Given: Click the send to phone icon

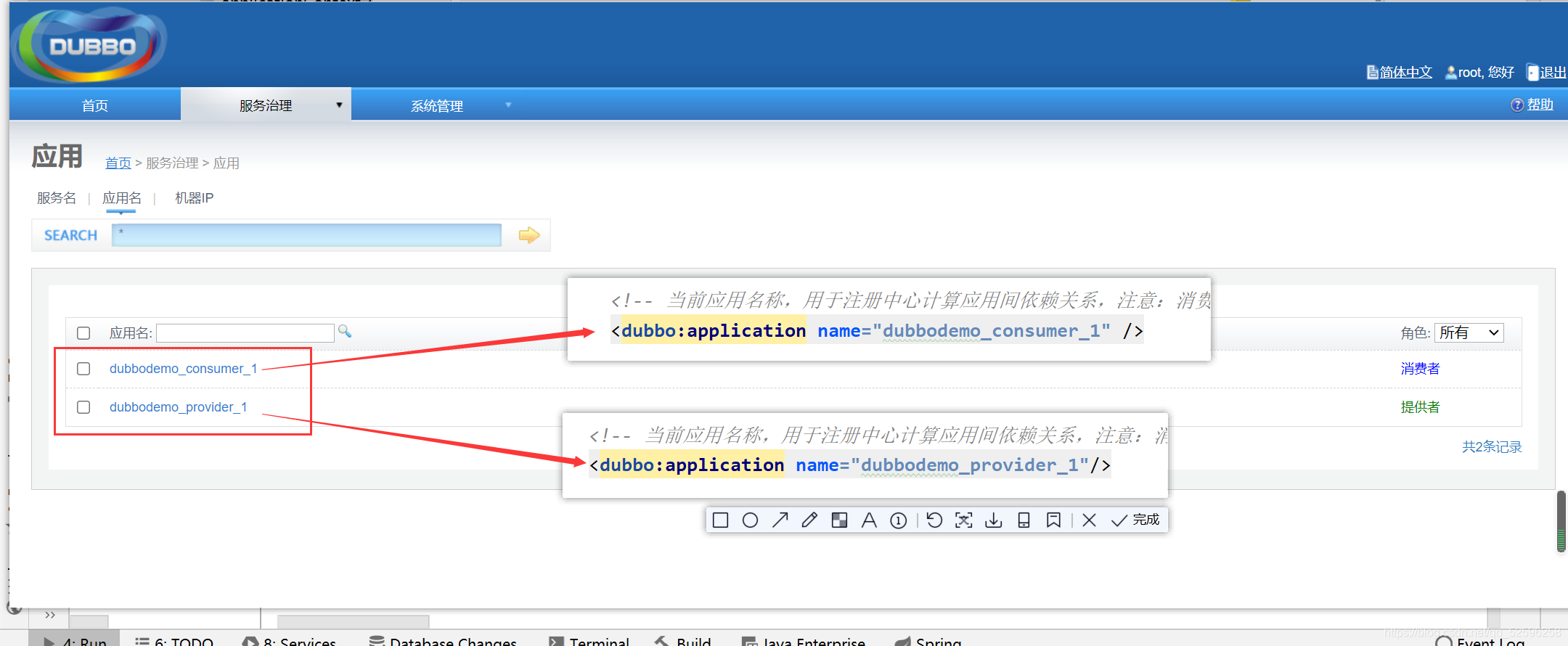Looking at the screenshot, I should pyautogui.click(x=1024, y=520).
